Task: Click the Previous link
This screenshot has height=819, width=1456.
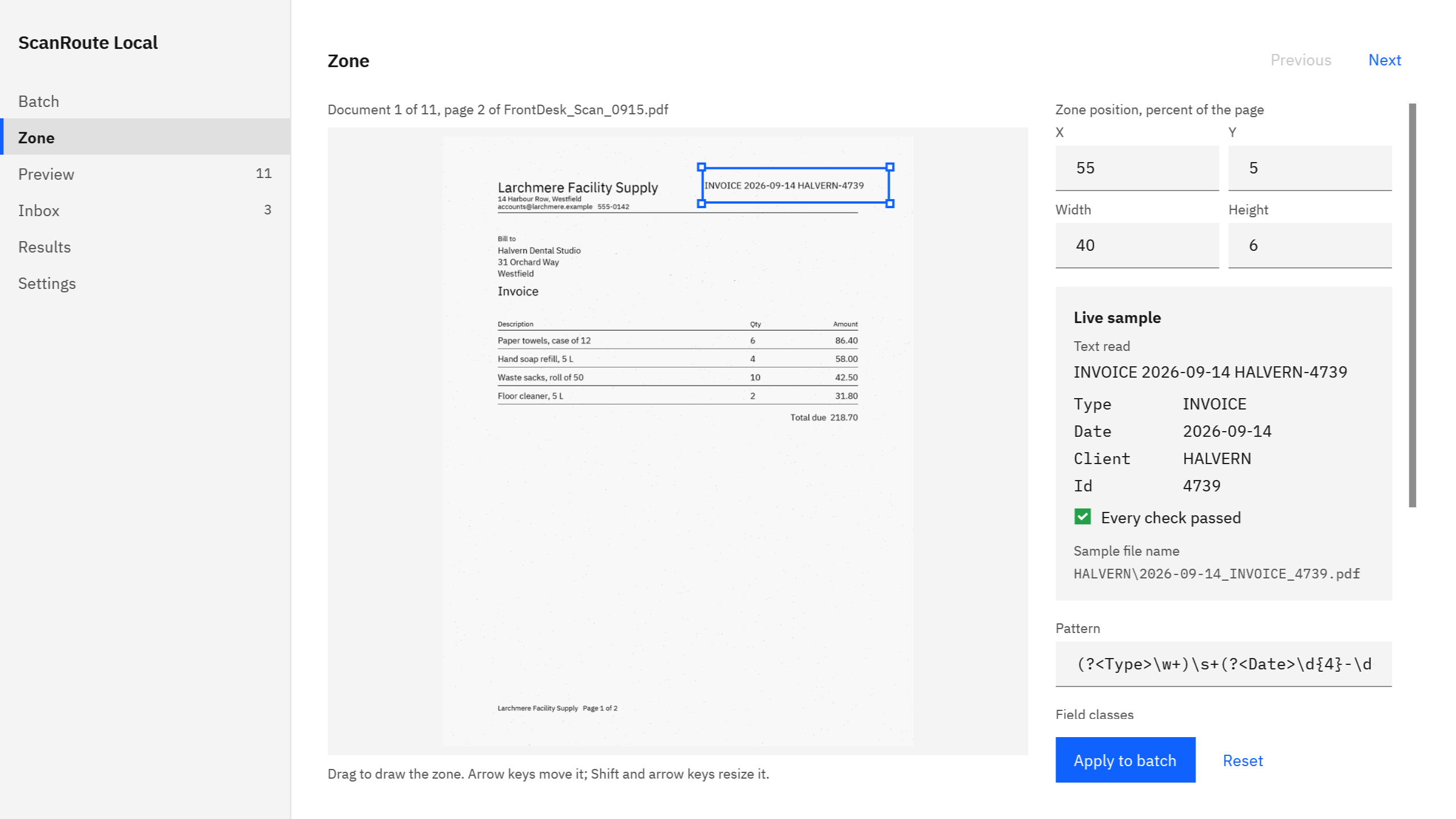Action: pyautogui.click(x=1301, y=60)
